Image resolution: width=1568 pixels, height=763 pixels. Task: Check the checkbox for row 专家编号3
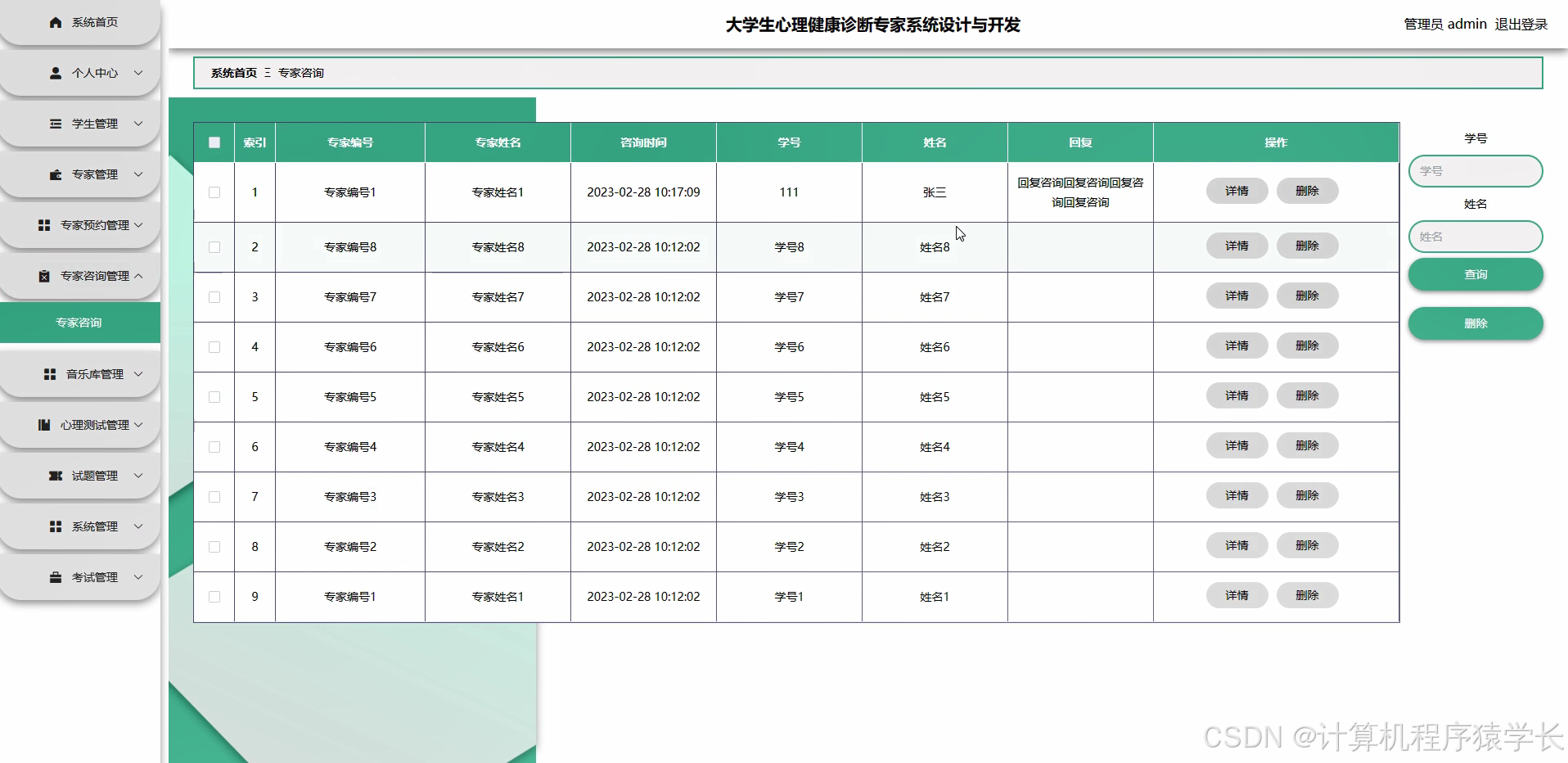pyautogui.click(x=214, y=497)
